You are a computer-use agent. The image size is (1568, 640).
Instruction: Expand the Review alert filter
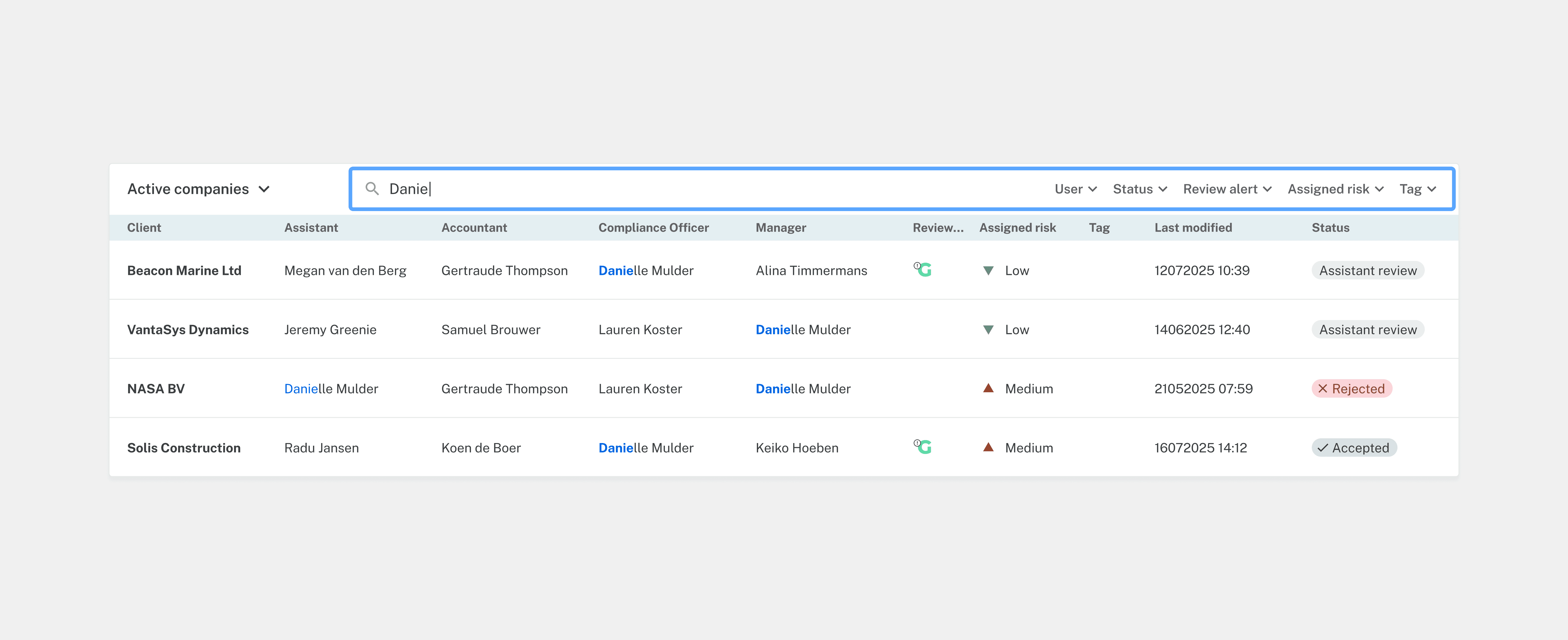tap(1226, 189)
